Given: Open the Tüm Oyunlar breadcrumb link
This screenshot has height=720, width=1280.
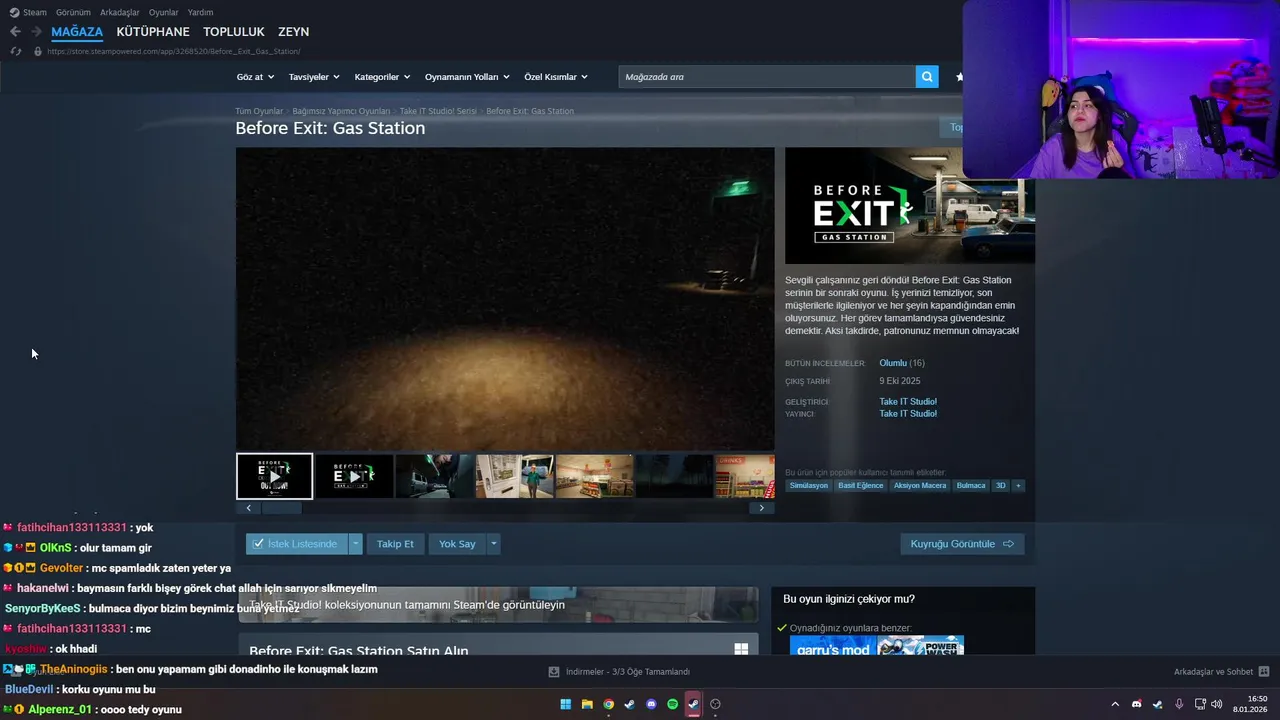Looking at the screenshot, I should (x=259, y=111).
